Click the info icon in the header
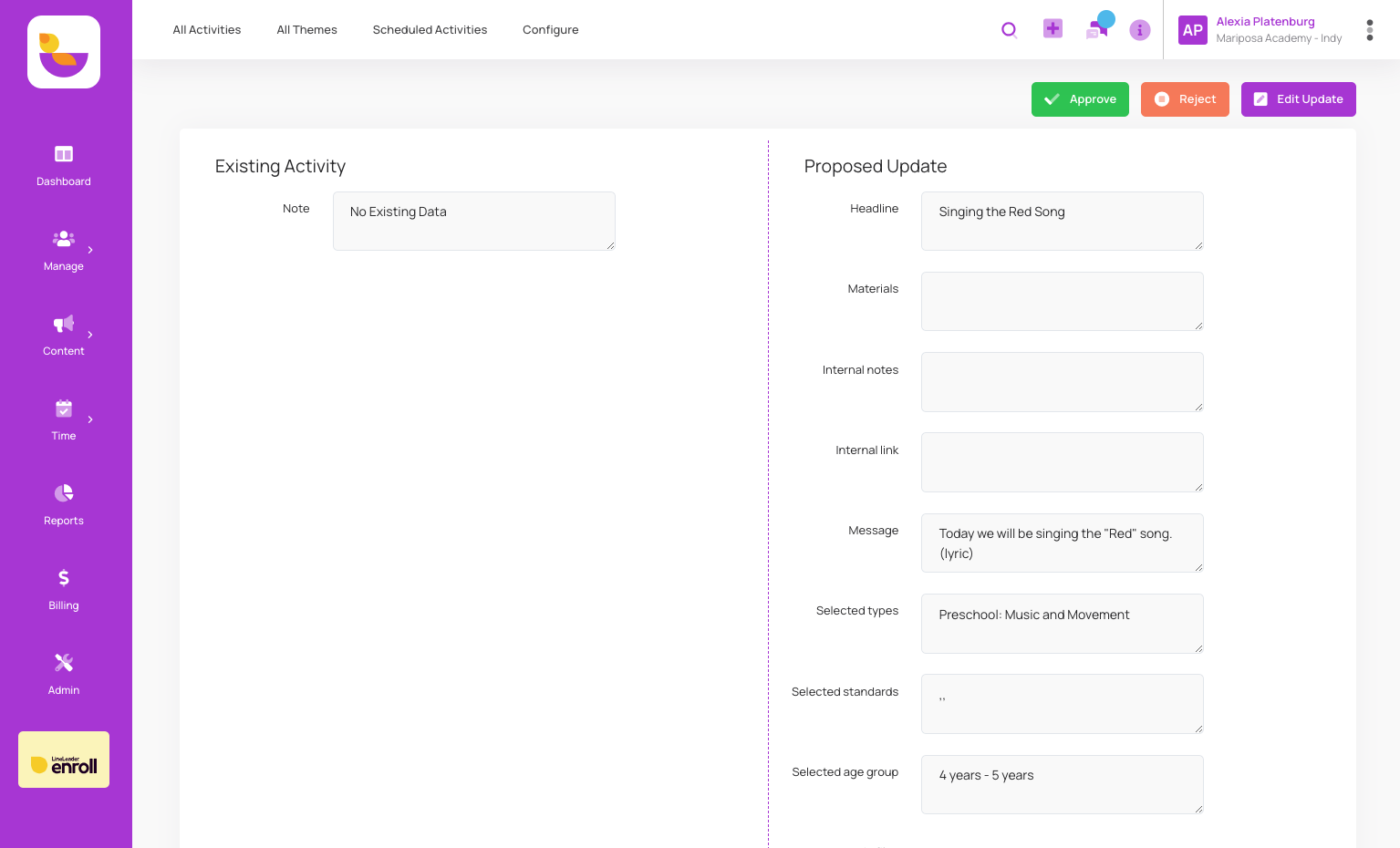Image resolution: width=1400 pixels, height=848 pixels. 1139,30
